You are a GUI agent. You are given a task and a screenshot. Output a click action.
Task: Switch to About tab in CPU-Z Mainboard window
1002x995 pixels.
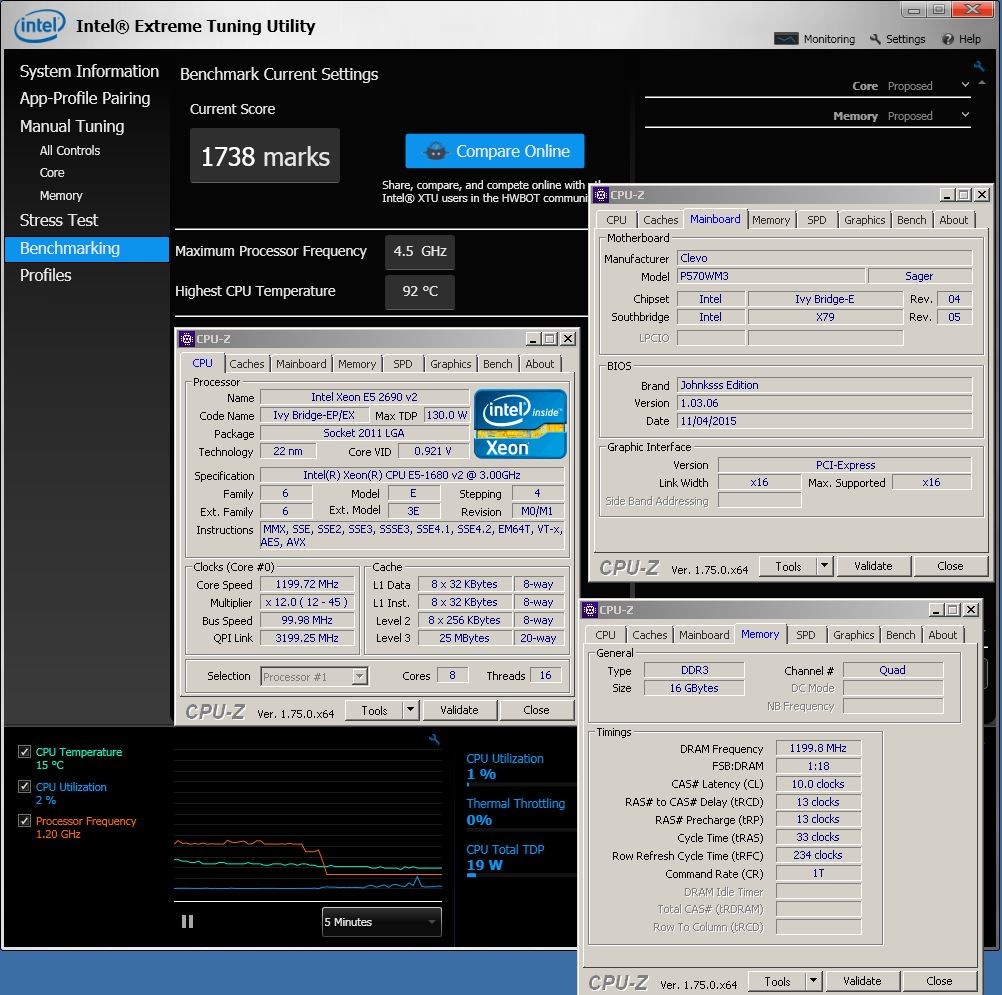(953, 220)
